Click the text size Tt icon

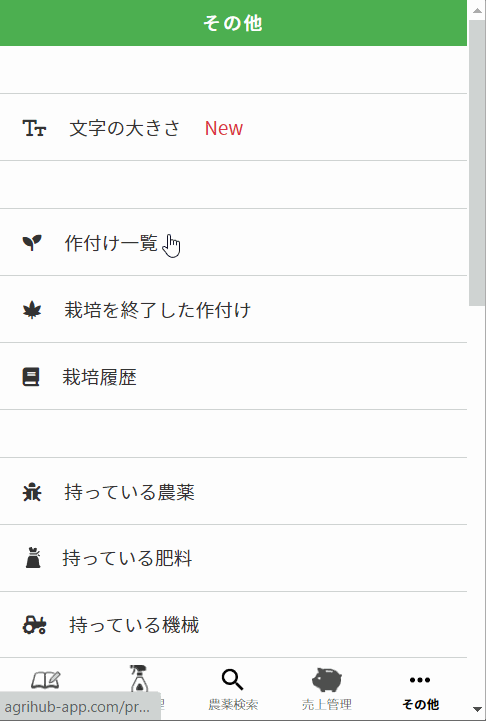coord(34,128)
